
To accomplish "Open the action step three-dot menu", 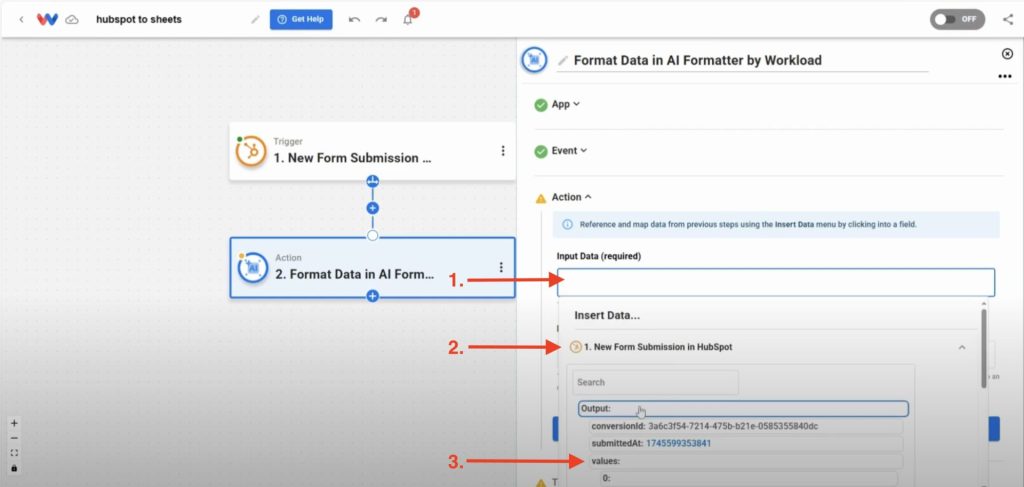I will coord(501,267).
